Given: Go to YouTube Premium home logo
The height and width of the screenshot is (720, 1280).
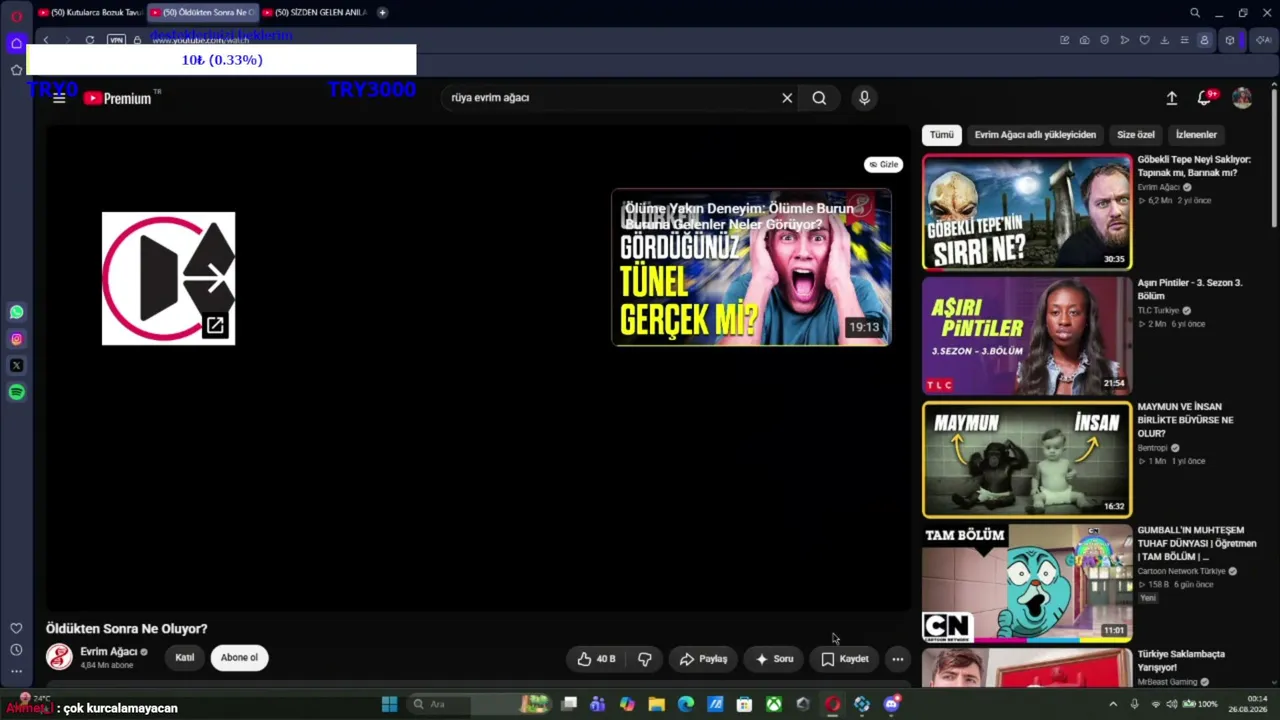Looking at the screenshot, I should (x=118, y=98).
